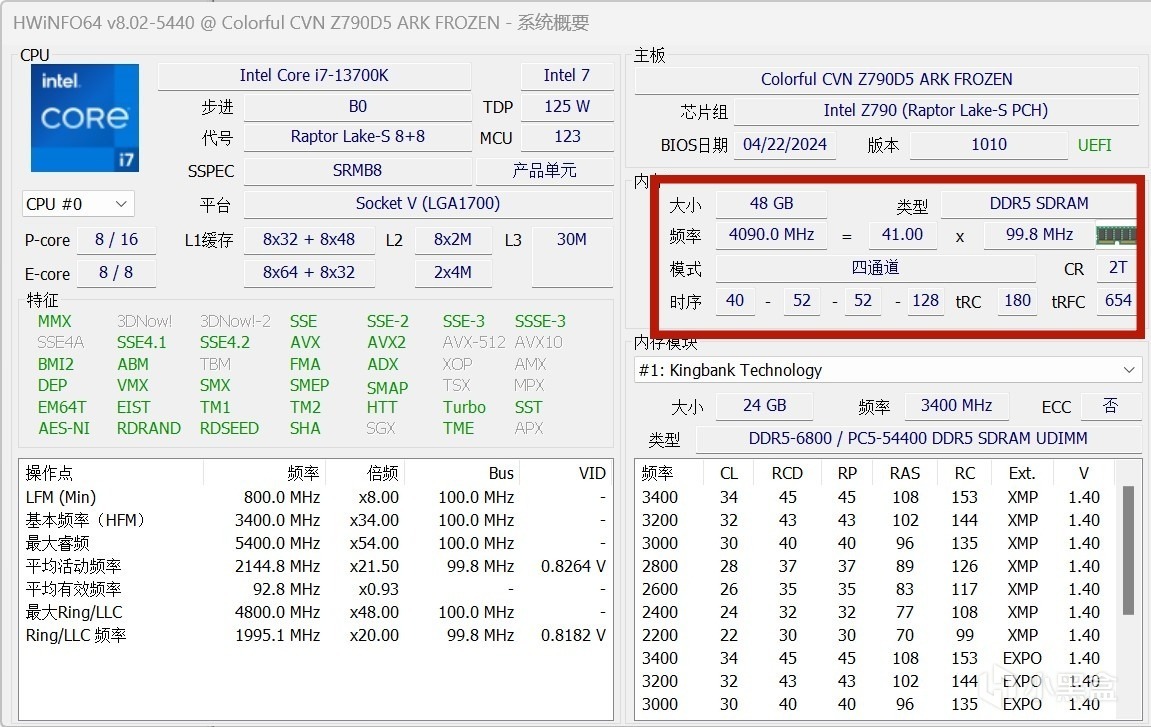The width and height of the screenshot is (1151, 727).
Task: Open the CPU #0 selector dropdown
Action: [78, 203]
